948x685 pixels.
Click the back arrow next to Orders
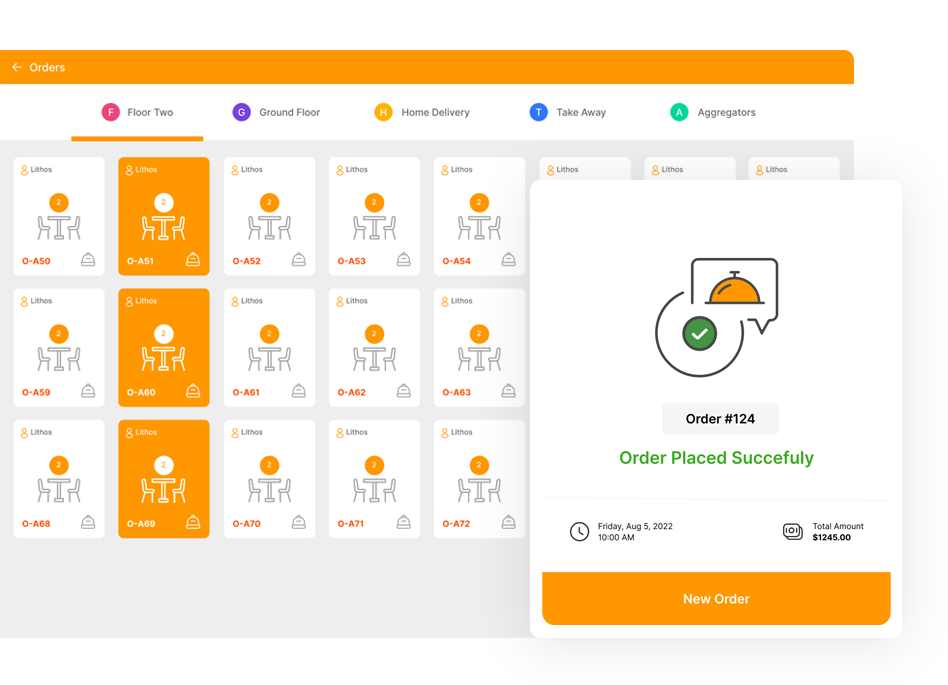click(x=17, y=67)
